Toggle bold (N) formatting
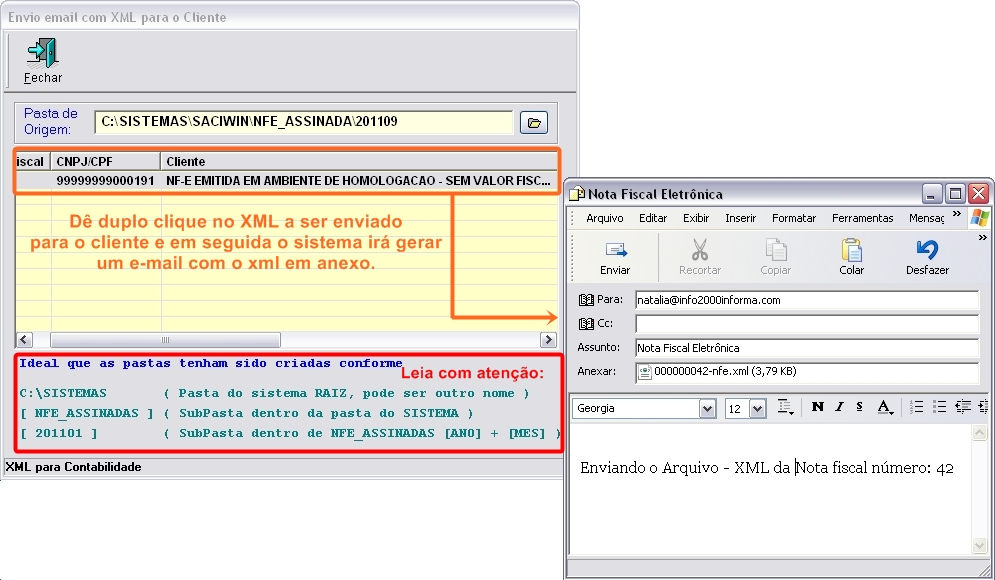The width and height of the screenshot is (995, 580). pyautogui.click(x=817, y=407)
